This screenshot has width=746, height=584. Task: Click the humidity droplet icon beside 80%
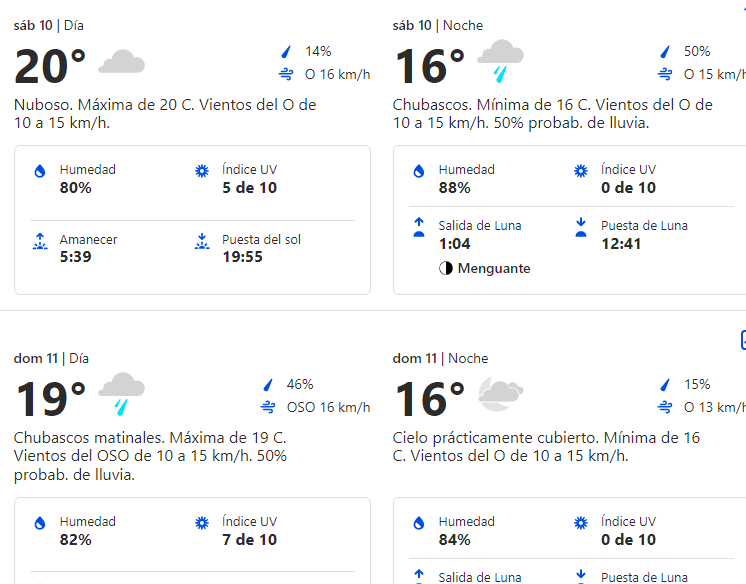point(40,171)
